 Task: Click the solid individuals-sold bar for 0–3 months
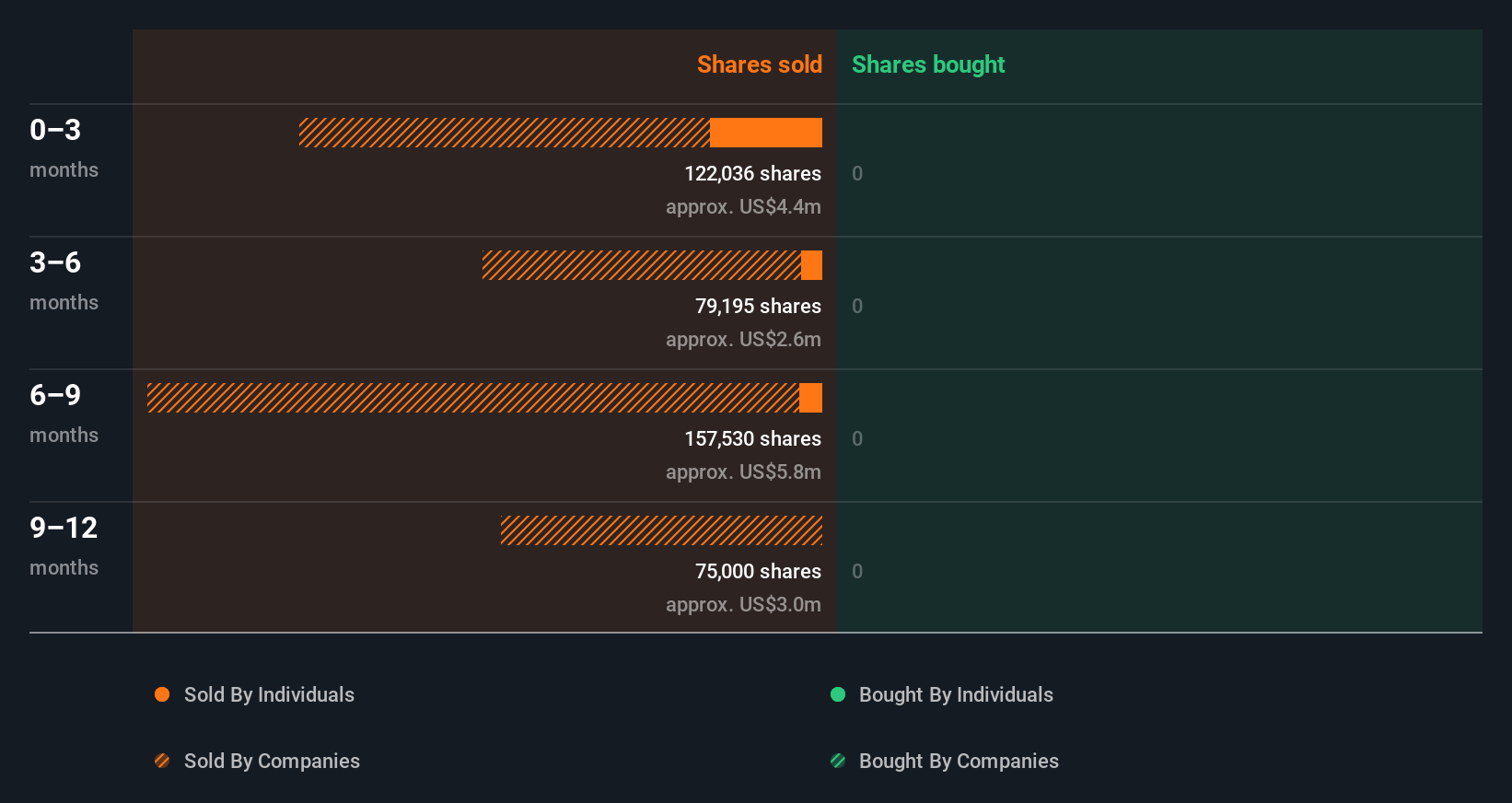coord(766,133)
